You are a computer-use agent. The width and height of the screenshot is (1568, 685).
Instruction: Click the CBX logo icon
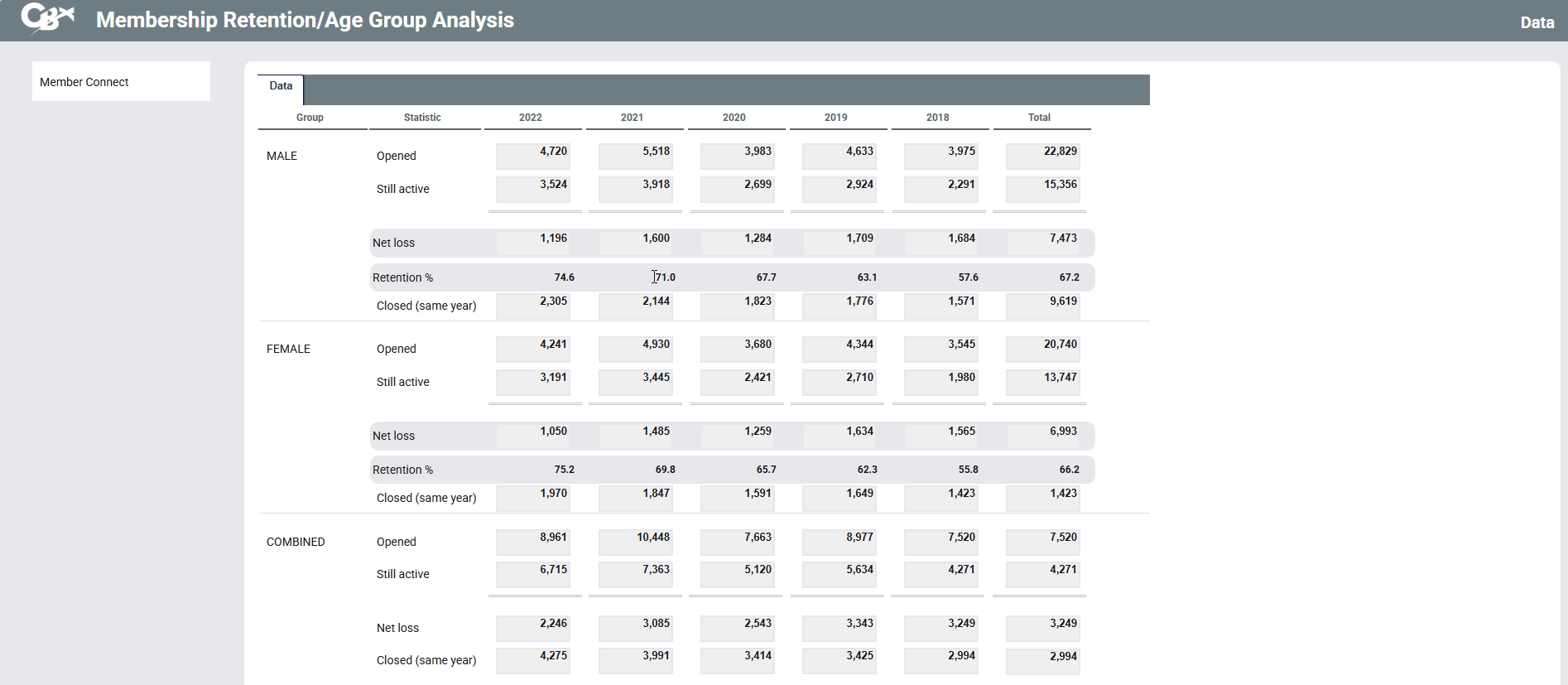[47, 18]
